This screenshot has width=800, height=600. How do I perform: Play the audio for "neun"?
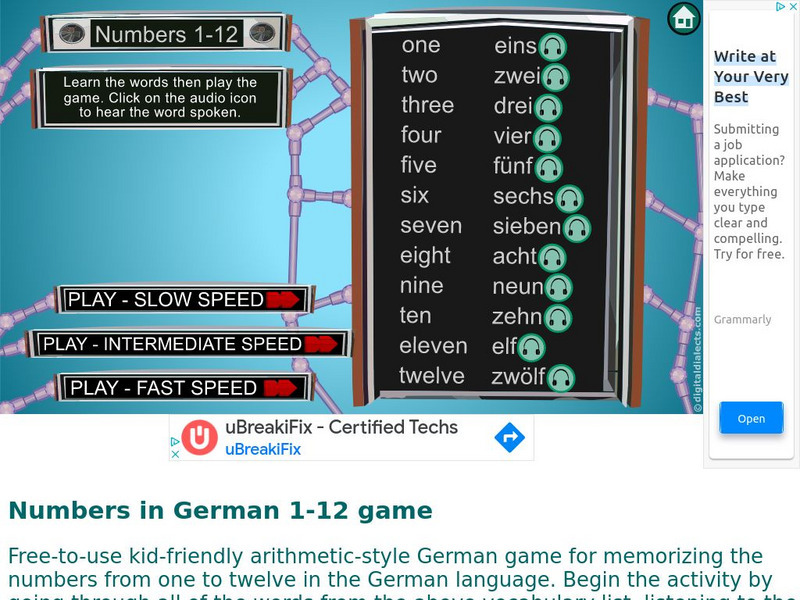click(556, 286)
